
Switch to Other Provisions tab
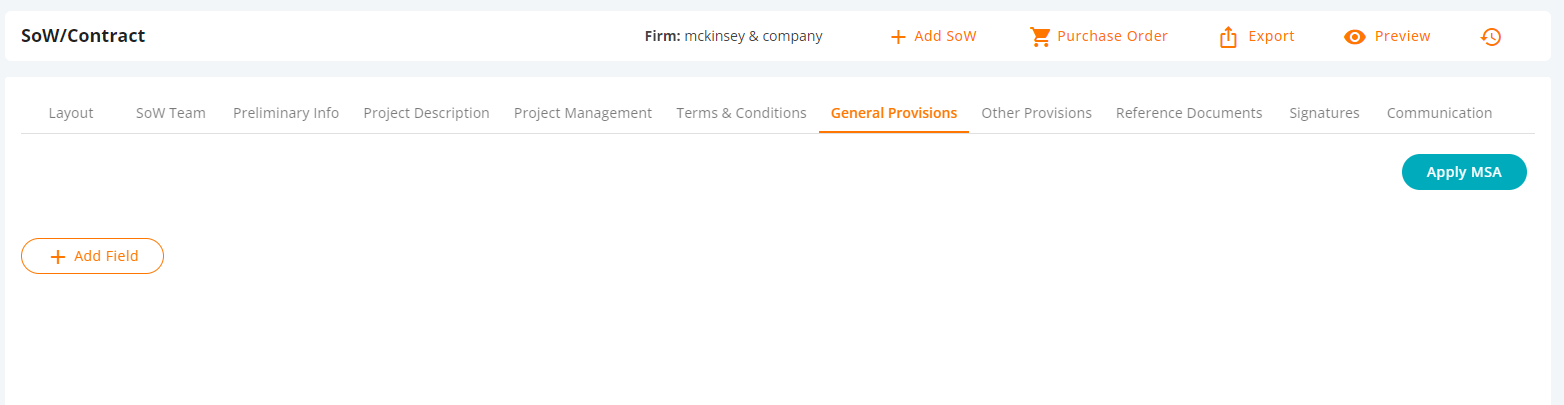[1036, 113]
